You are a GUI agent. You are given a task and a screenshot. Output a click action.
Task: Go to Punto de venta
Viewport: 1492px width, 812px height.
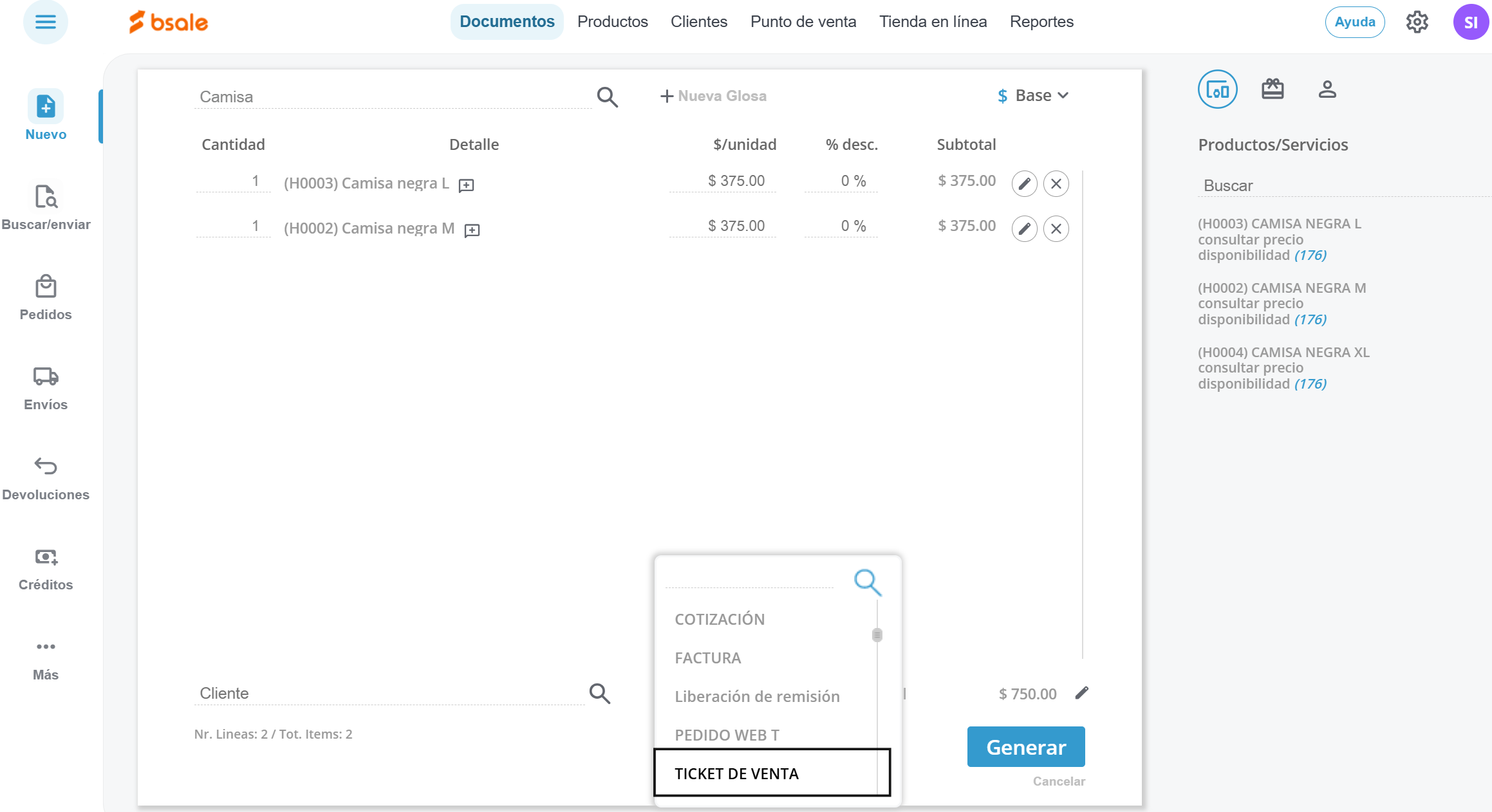coord(803,22)
